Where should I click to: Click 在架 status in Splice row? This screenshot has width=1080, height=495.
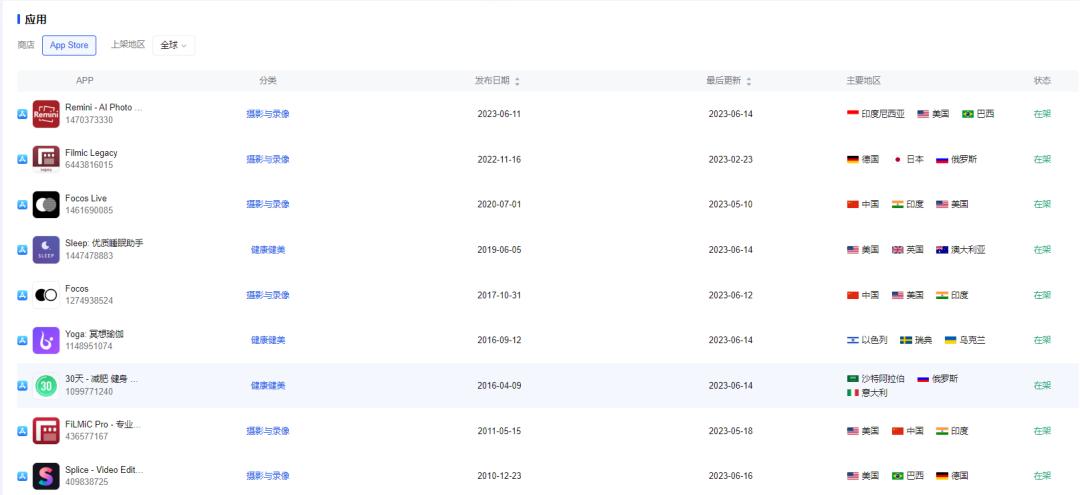pos(1042,476)
